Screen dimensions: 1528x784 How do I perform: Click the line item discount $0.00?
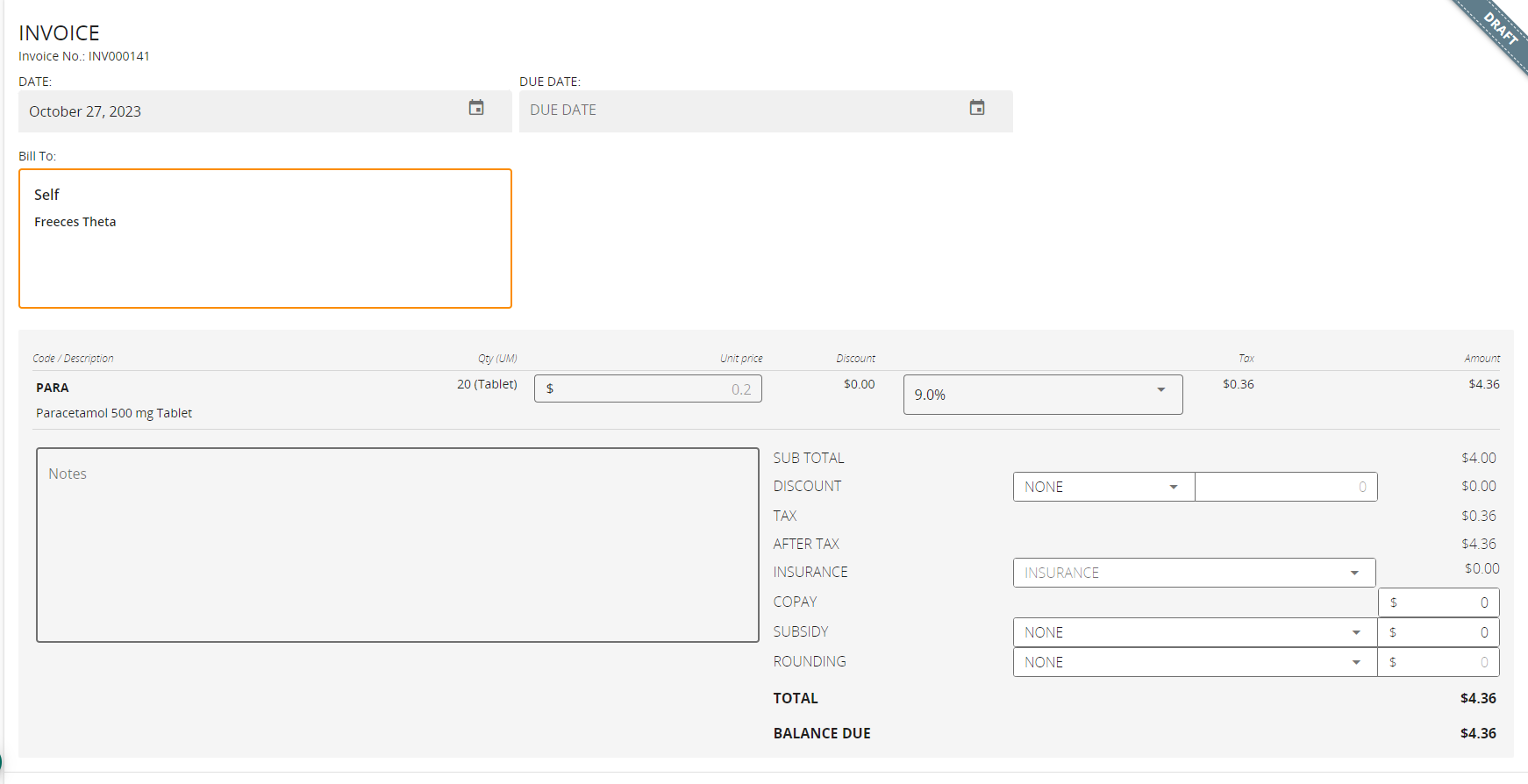tap(860, 384)
